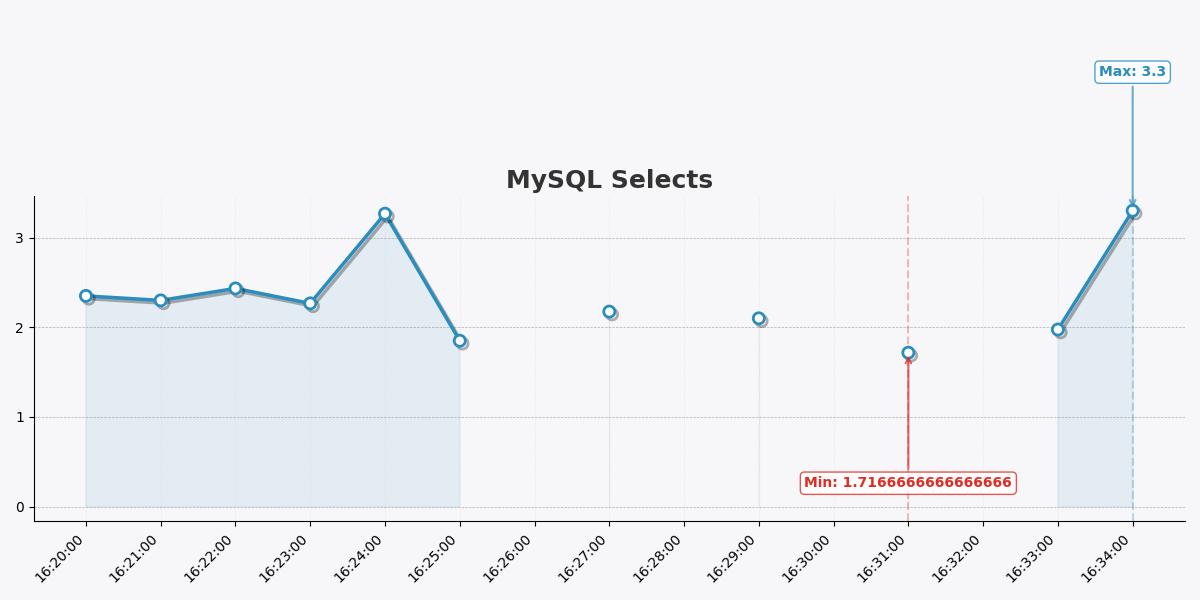This screenshot has width=1200, height=600.
Task: Click the maximum data point at 16:34:00
Action: tap(1132, 211)
